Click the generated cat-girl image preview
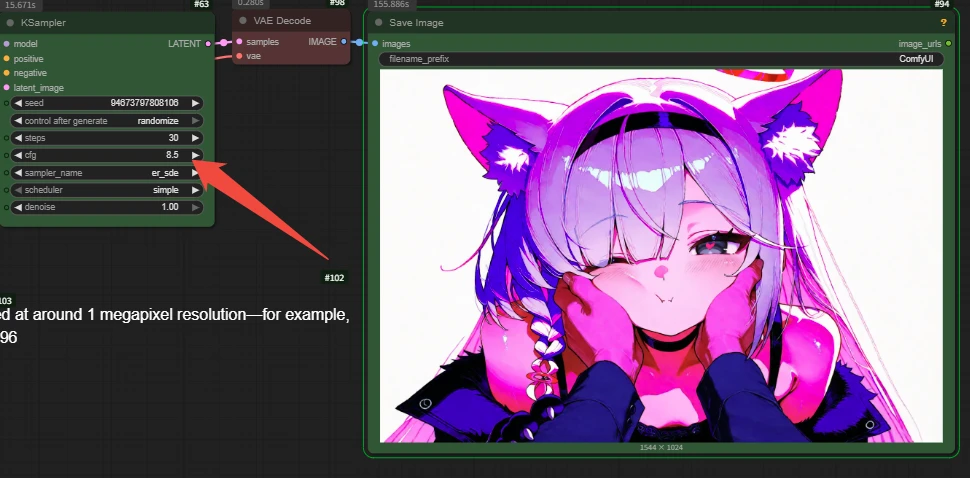 (660, 260)
